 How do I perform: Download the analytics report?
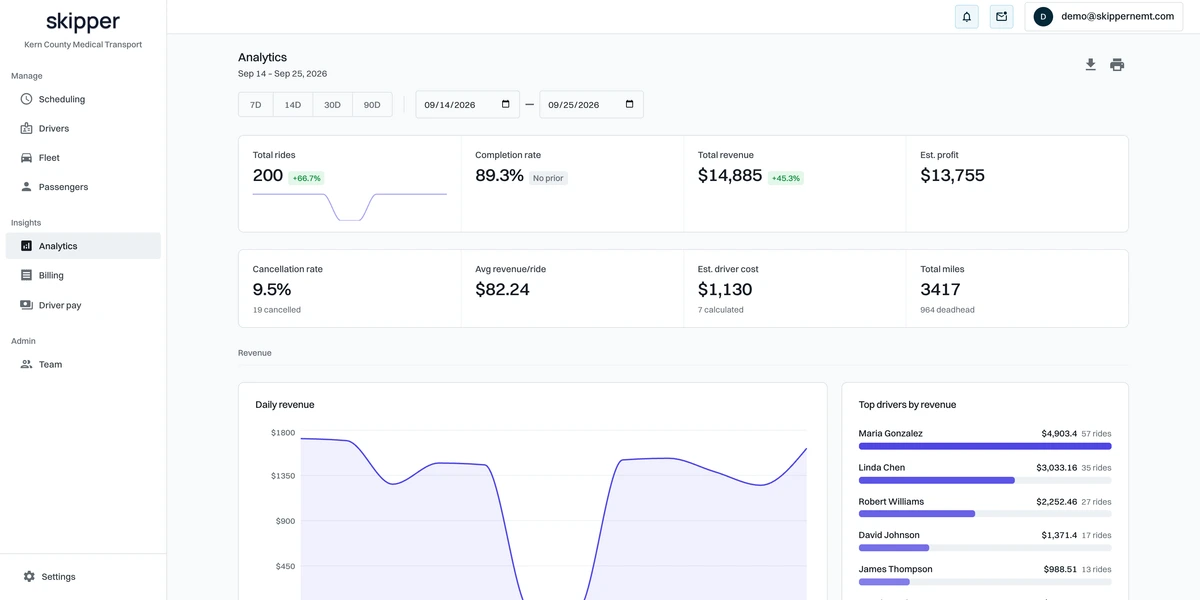(x=1091, y=65)
